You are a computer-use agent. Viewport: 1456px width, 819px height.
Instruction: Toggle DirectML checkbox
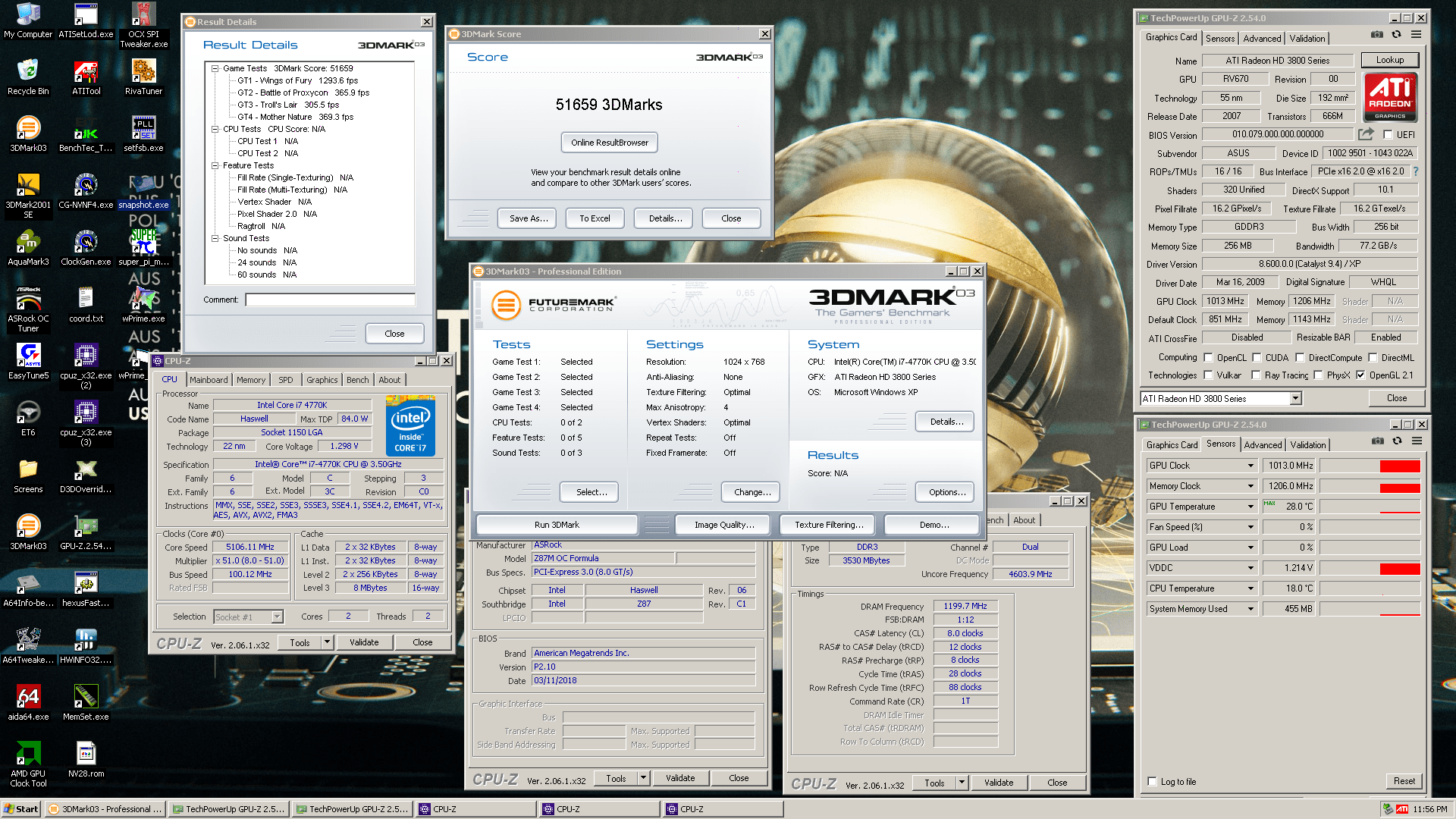click(x=1373, y=358)
